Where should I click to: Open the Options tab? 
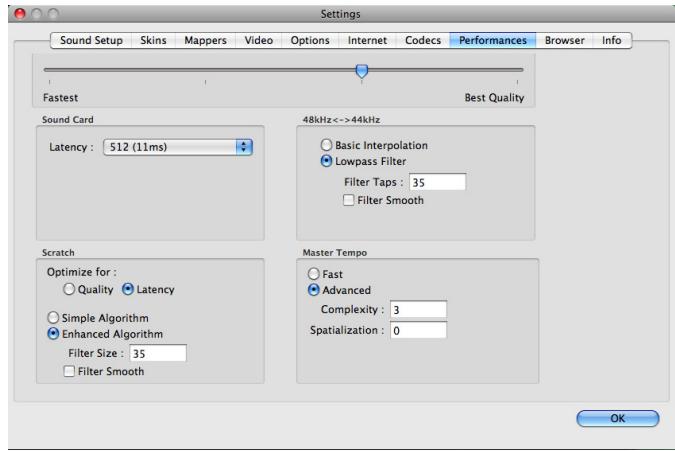point(310,40)
